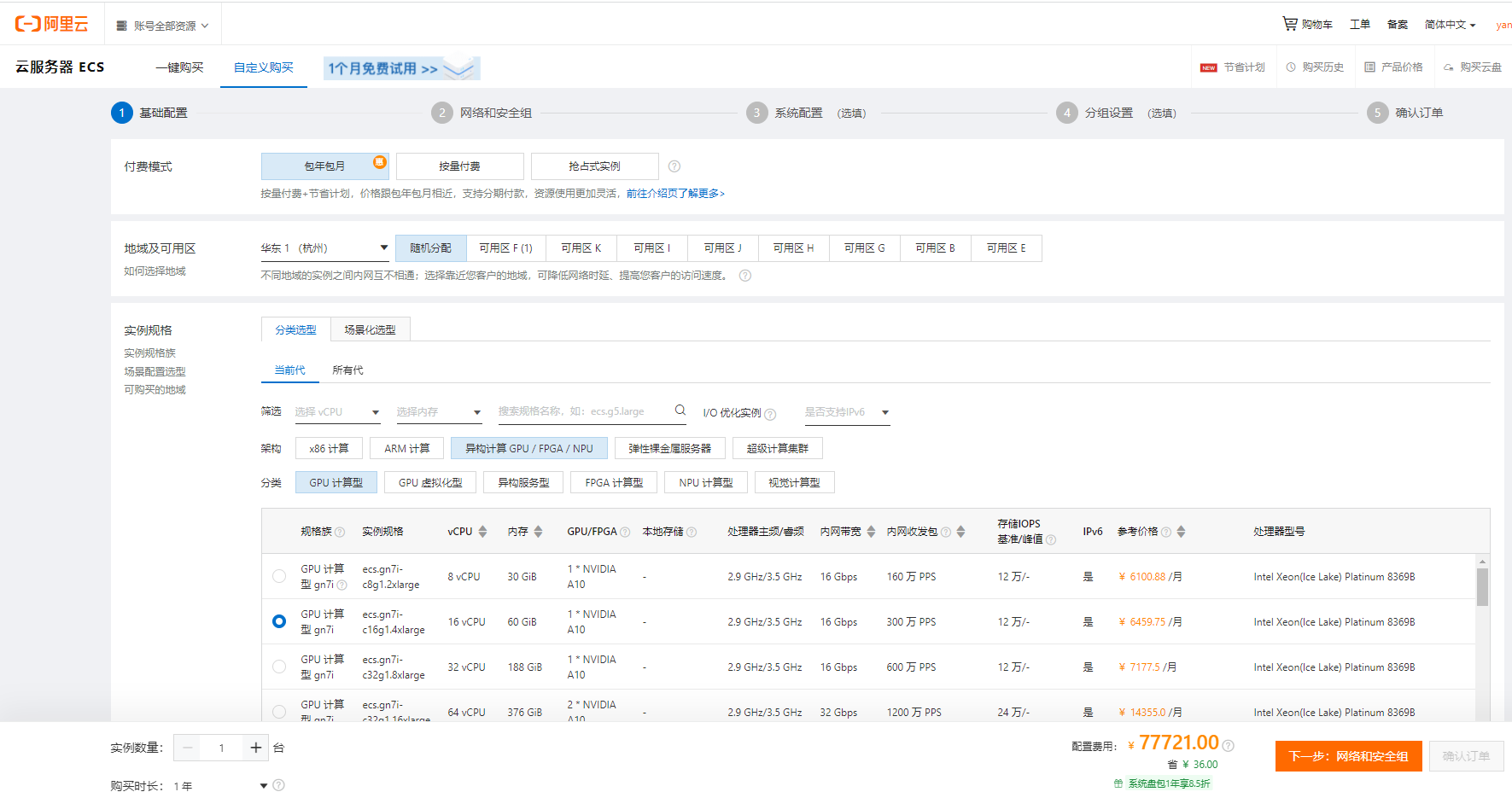Select x86 计算 architecture button
The height and width of the screenshot is (792, 1512).
pos(330,448)
